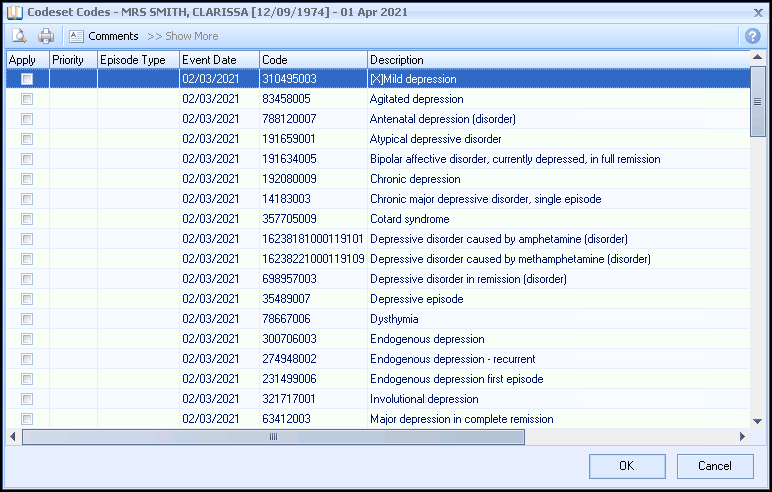Sort by Event Date column header
This screenshot has width=772, height=492.
point(219,60)
